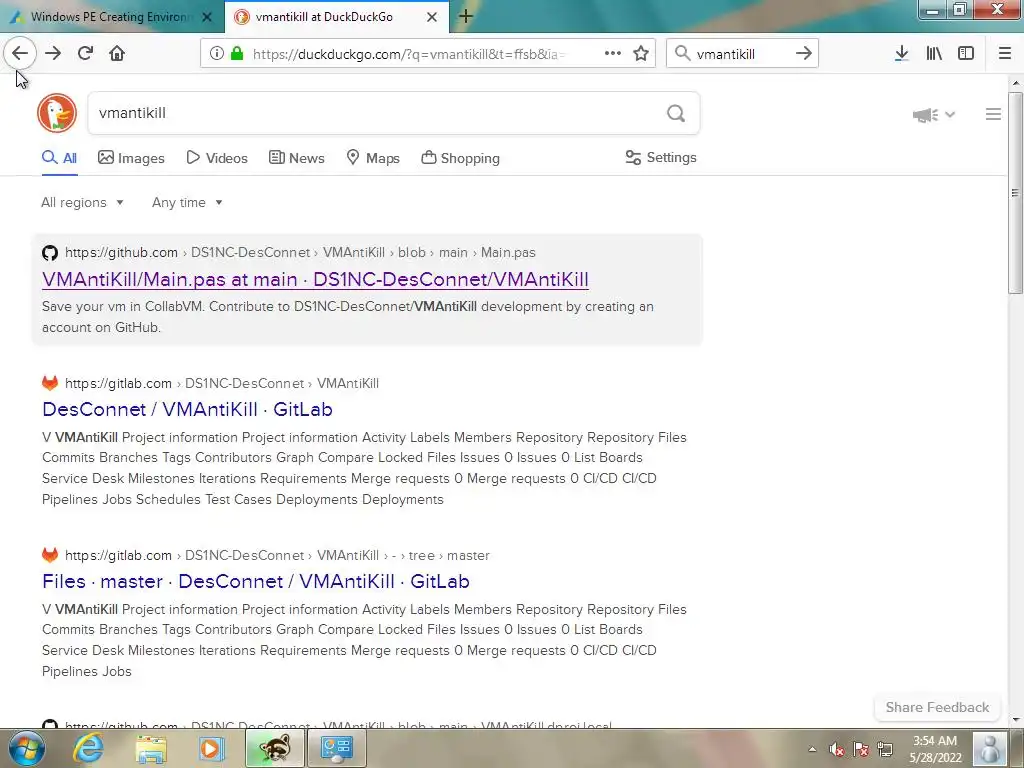Open the taskbar clock showing 3:54 AM
Image resolution: width=1024 pixels, height=768 pixels.
(935, 749)
